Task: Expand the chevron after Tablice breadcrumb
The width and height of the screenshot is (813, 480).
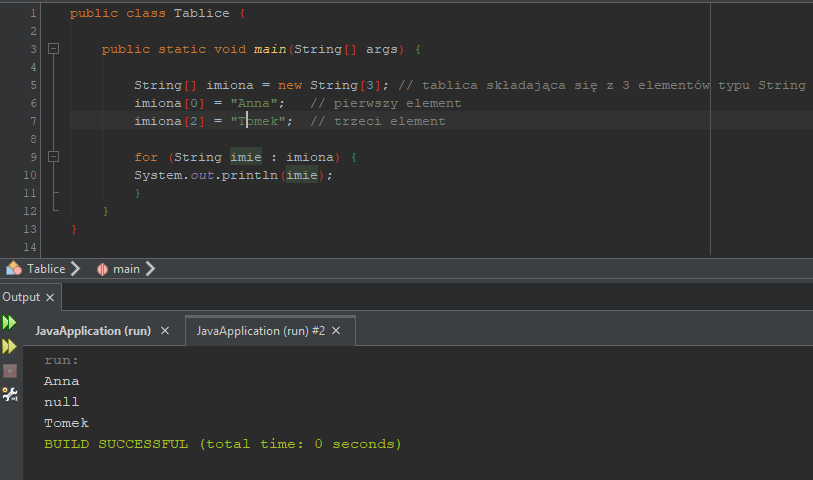Action: [x=75, y=269]
